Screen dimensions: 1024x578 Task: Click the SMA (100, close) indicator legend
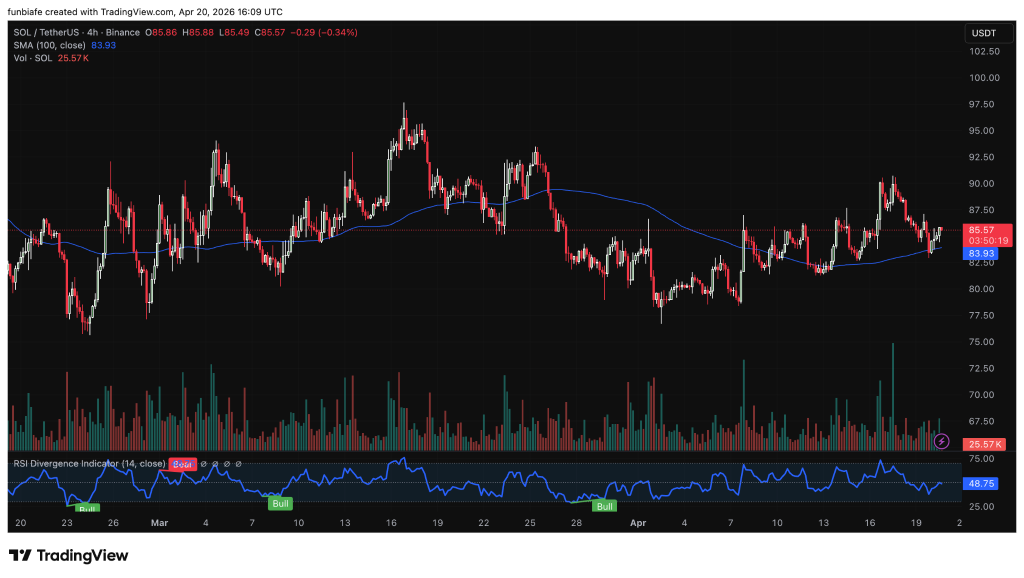click(46, 45)
